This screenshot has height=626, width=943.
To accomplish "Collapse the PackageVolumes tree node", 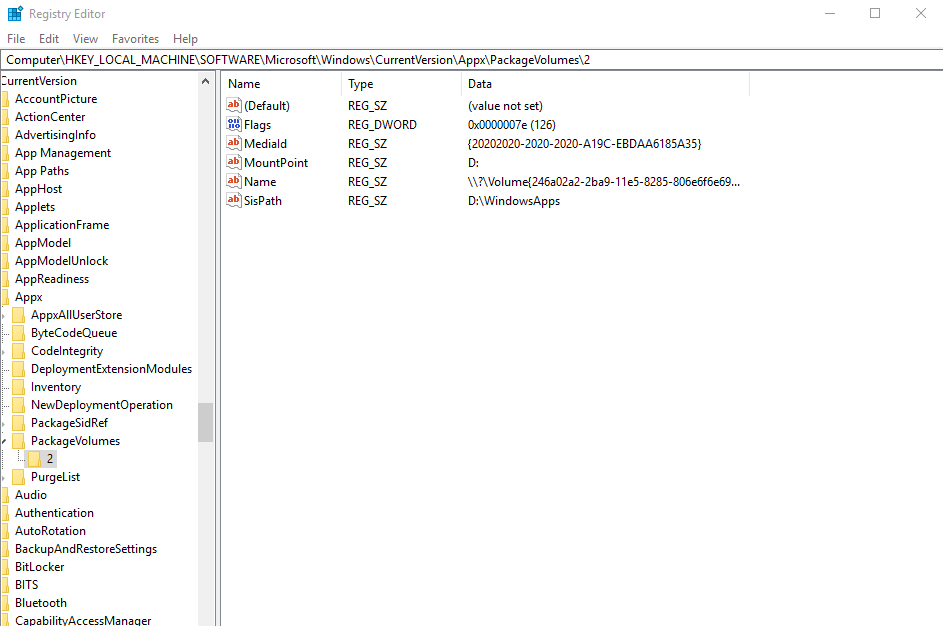I will point(4,441).
